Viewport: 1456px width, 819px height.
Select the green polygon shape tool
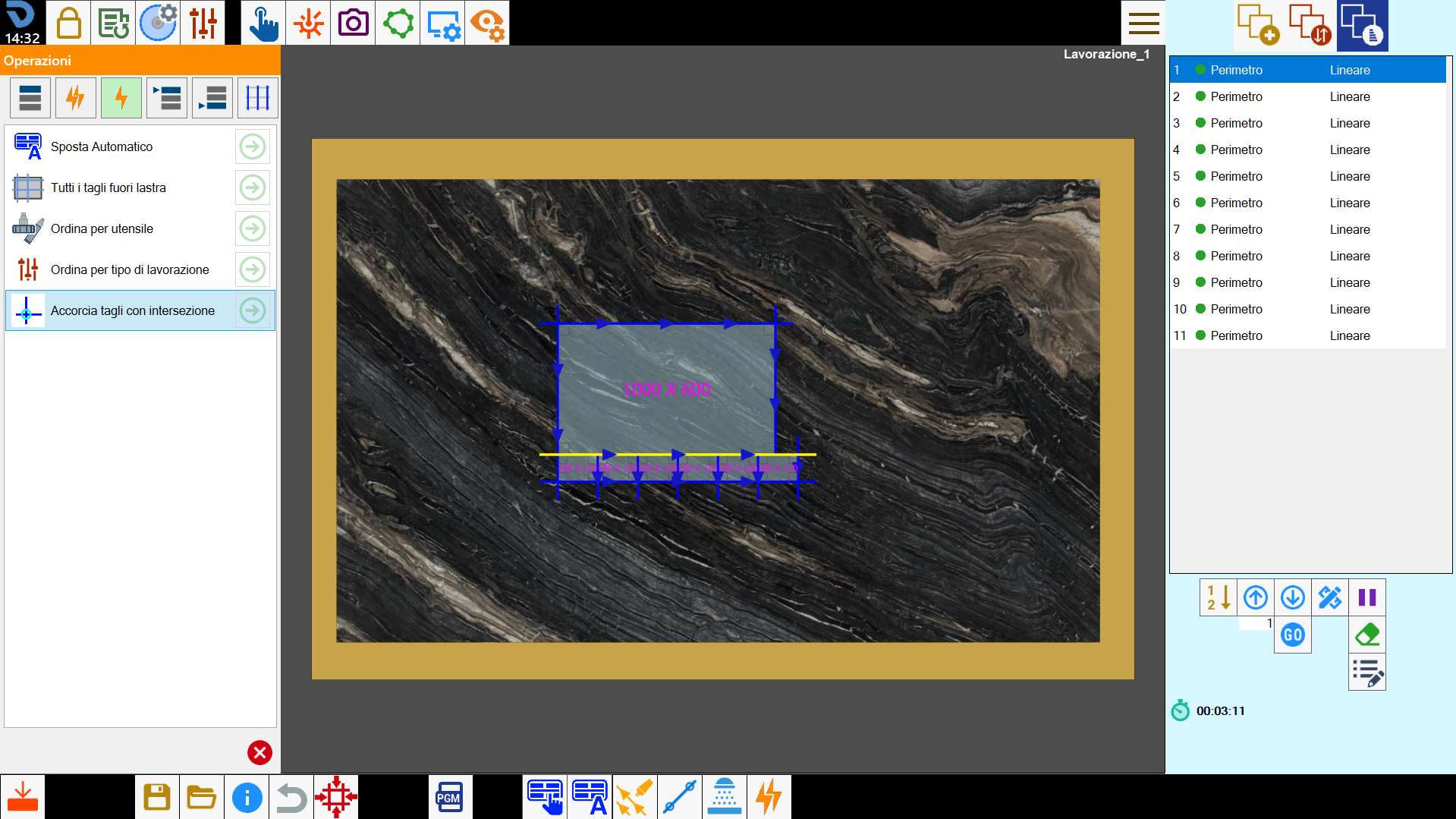(398, 23)
